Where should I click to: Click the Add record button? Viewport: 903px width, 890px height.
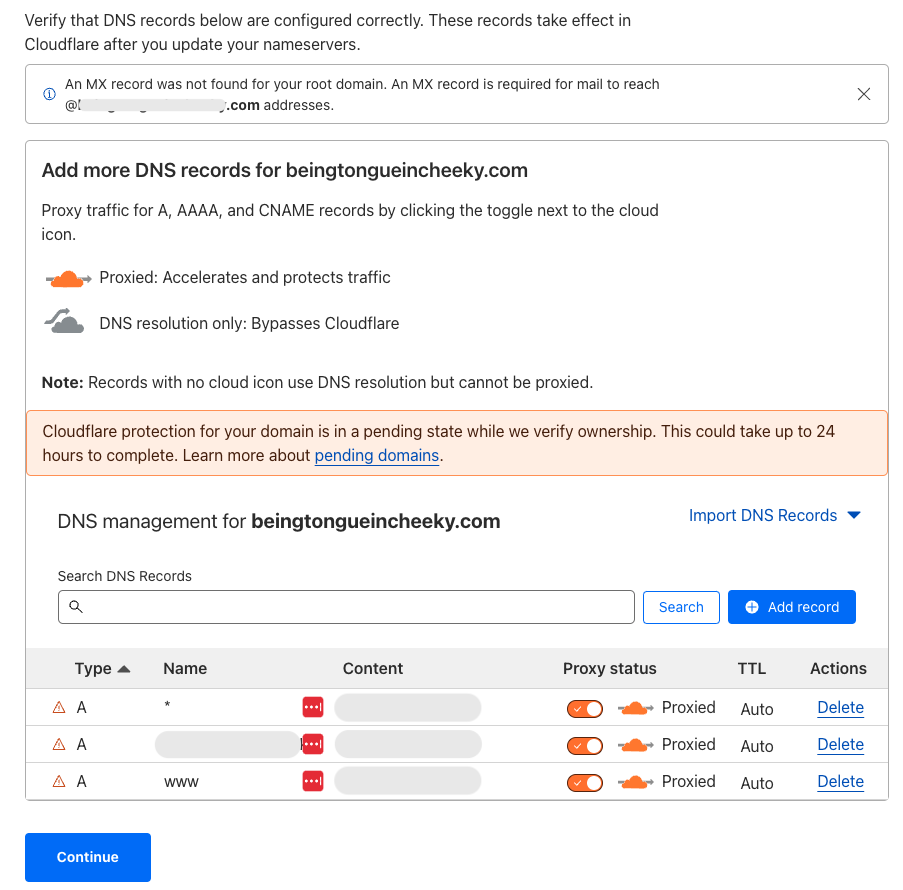(x=792, y=607)
